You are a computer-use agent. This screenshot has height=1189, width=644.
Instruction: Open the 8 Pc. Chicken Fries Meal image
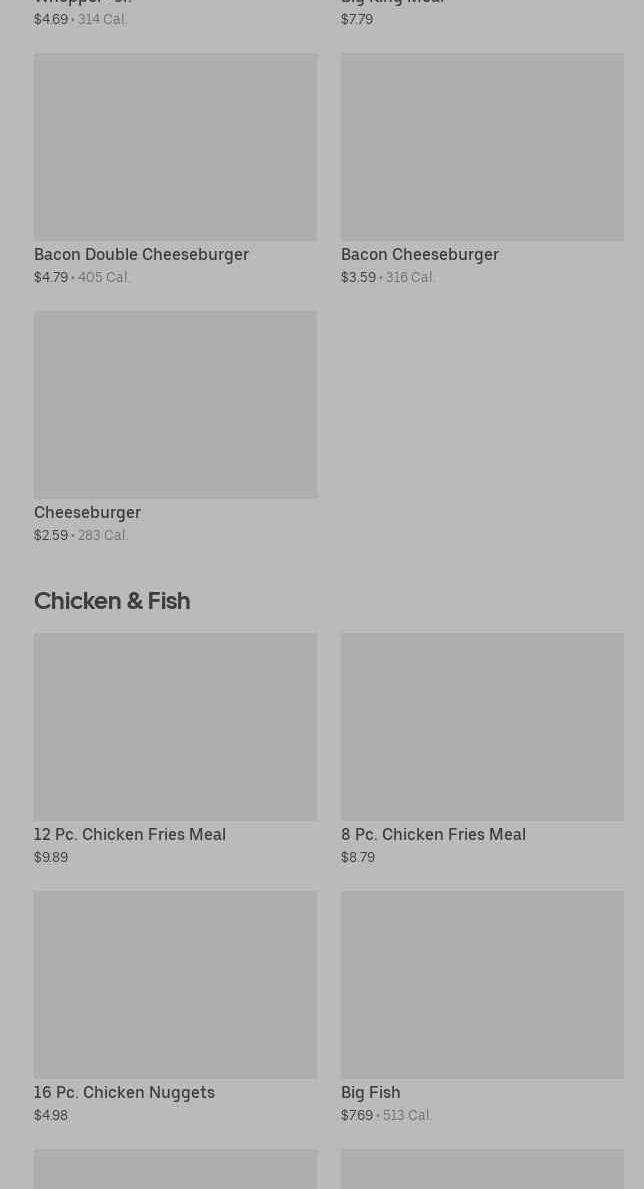pyautogui.click(x=482, y=726)
